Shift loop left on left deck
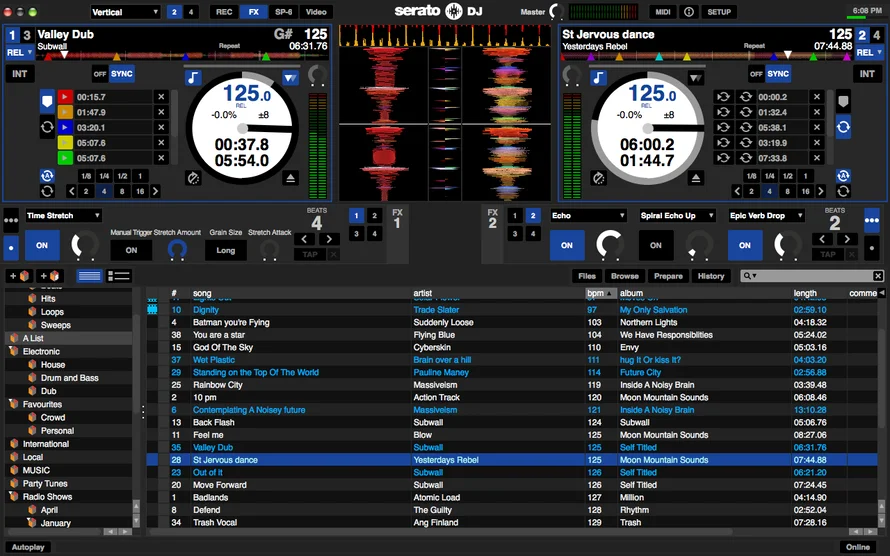890x556 pixels. coord(72,191)
